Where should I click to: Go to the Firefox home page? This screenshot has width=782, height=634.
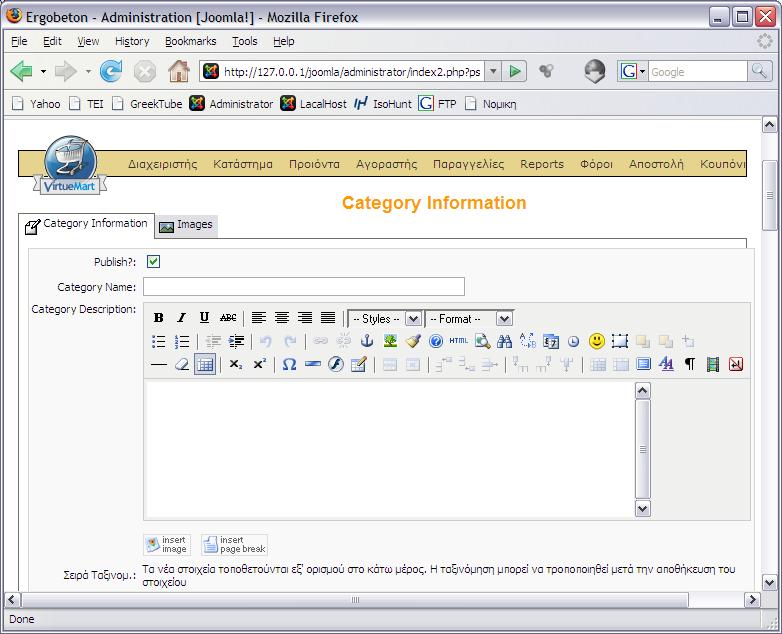[x=179, y=71]
